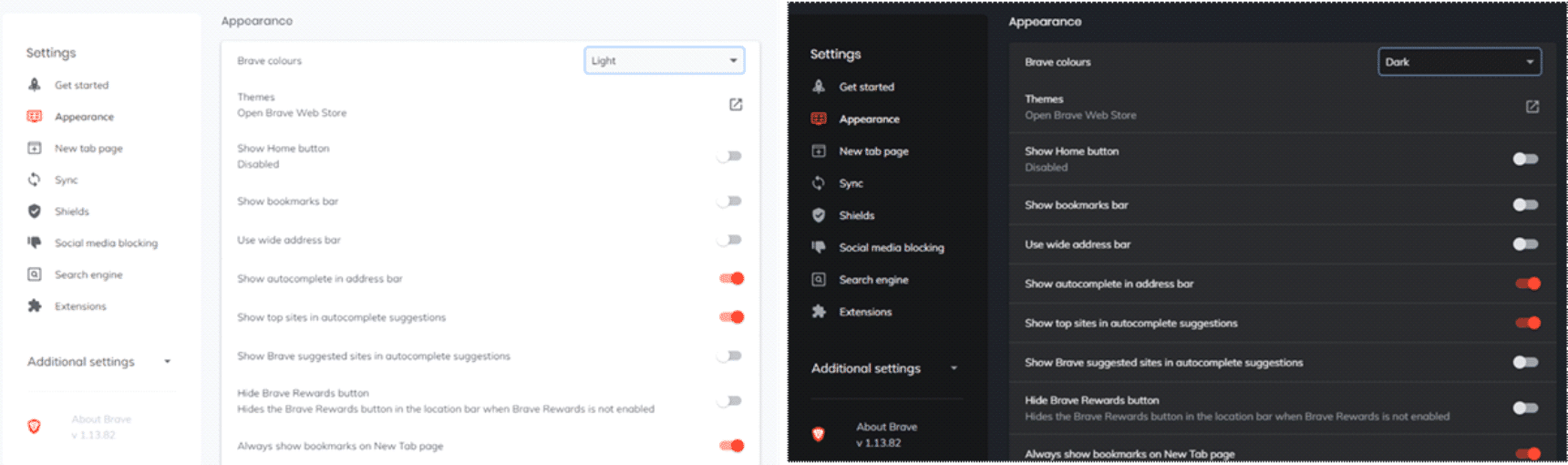Toggle Use wide address bar in dark panel

coord(1525,243)
